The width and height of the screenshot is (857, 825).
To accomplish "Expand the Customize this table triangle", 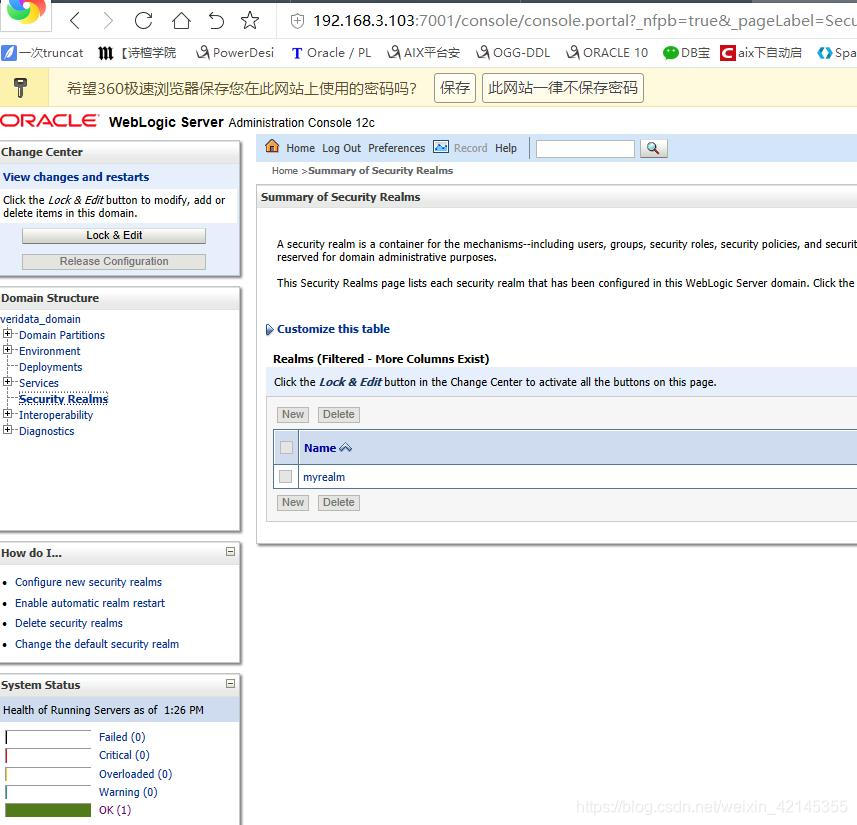I will point(269,330).
